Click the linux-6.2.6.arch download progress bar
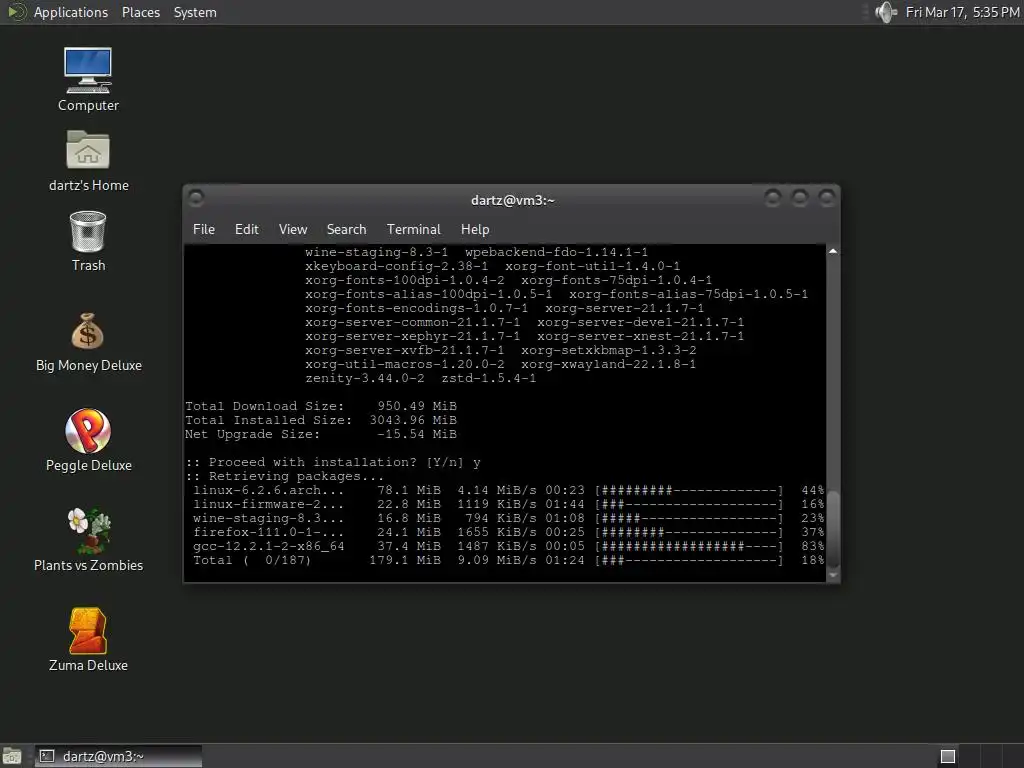This screenshot has height=768, width=1024. tap(688, 490)
